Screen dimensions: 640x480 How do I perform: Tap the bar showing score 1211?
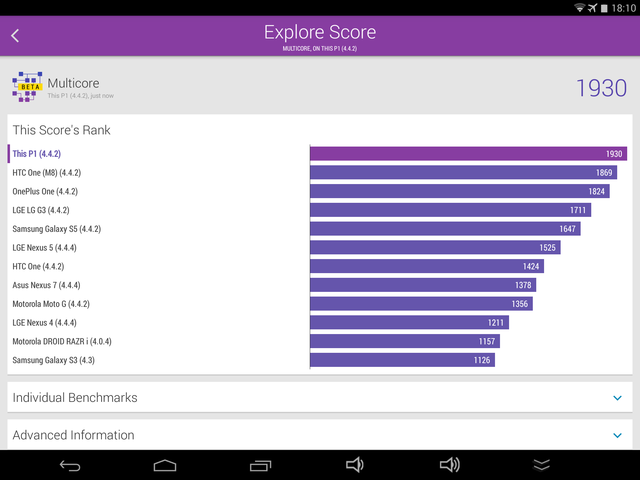click(409, 323)
